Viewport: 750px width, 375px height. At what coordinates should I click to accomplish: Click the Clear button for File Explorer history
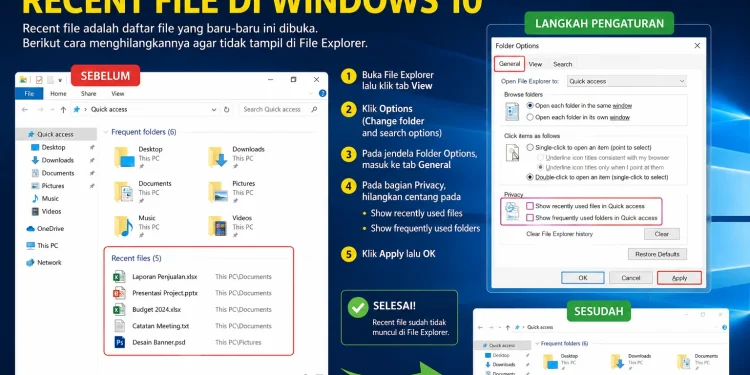click(x=662, y=234)
